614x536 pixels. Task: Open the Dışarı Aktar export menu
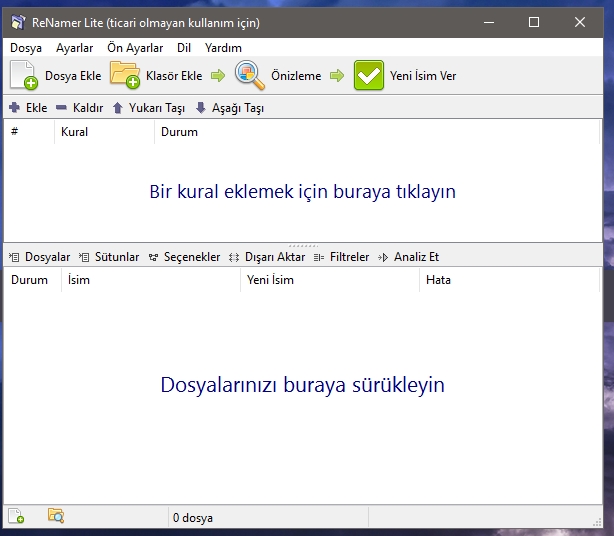(x=267, y=257)
